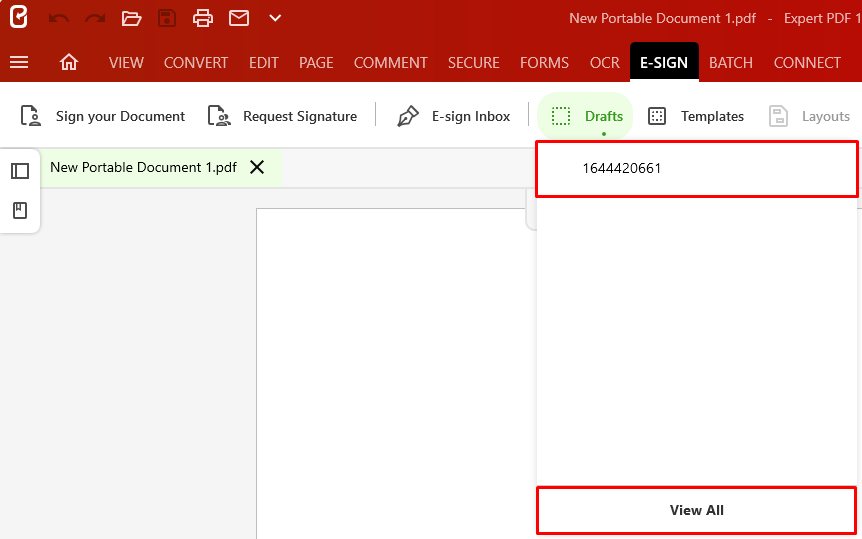Click the Save disk icon
The width and height of the screenshot is (862, 539).
(167, 18)
